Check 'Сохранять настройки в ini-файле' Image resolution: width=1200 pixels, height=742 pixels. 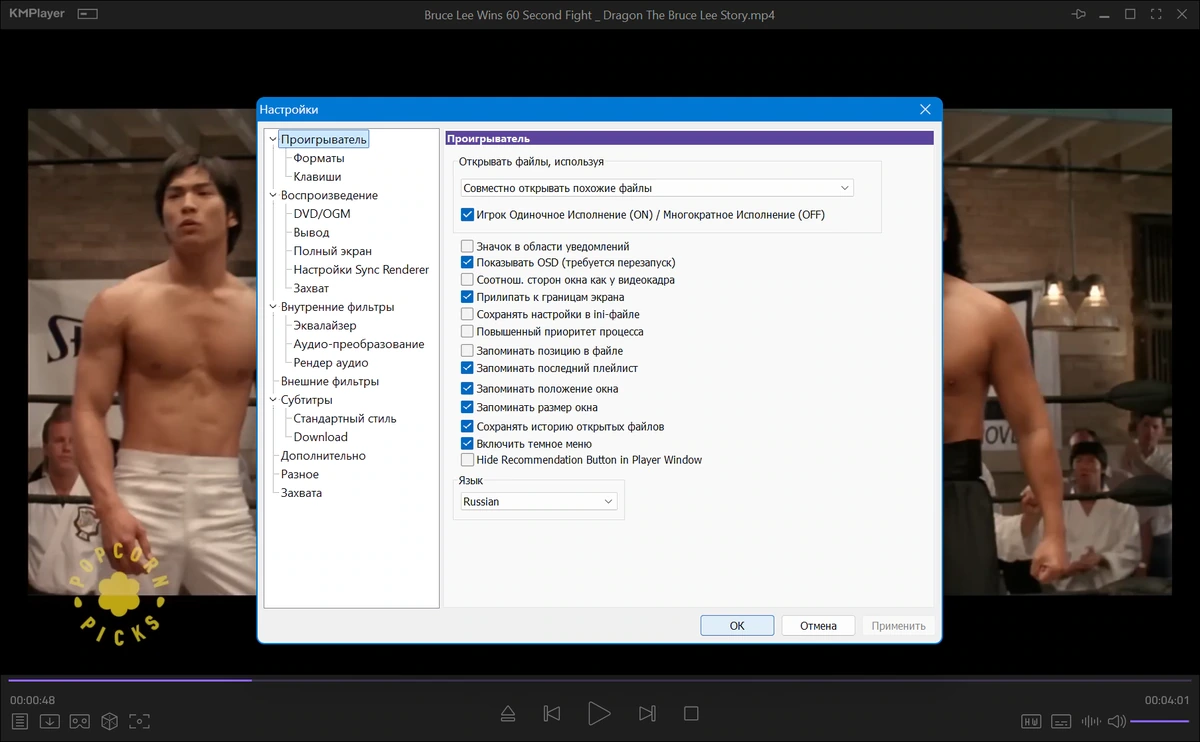pyautogui.click(x=467, y=314)
